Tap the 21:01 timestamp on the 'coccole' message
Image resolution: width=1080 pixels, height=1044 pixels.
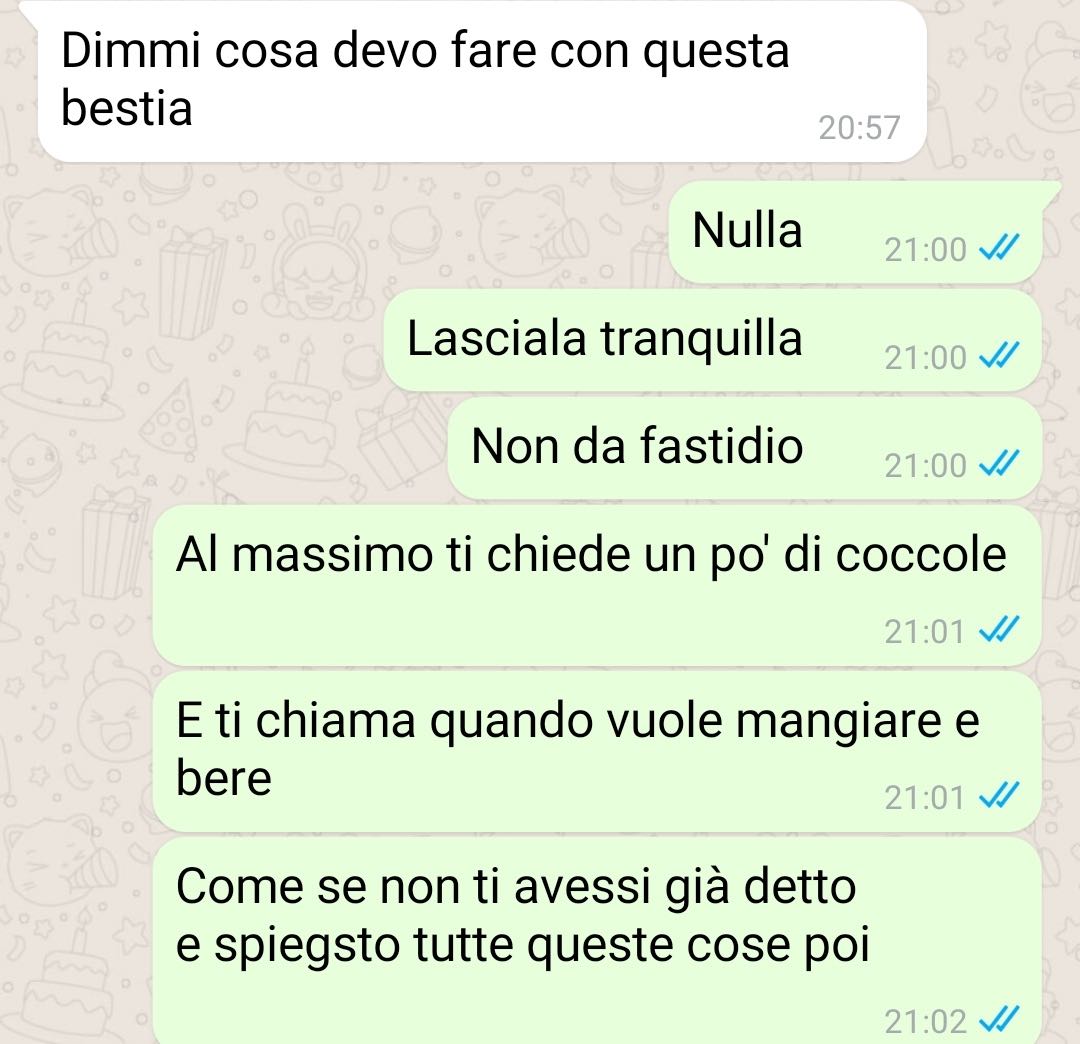924,631
